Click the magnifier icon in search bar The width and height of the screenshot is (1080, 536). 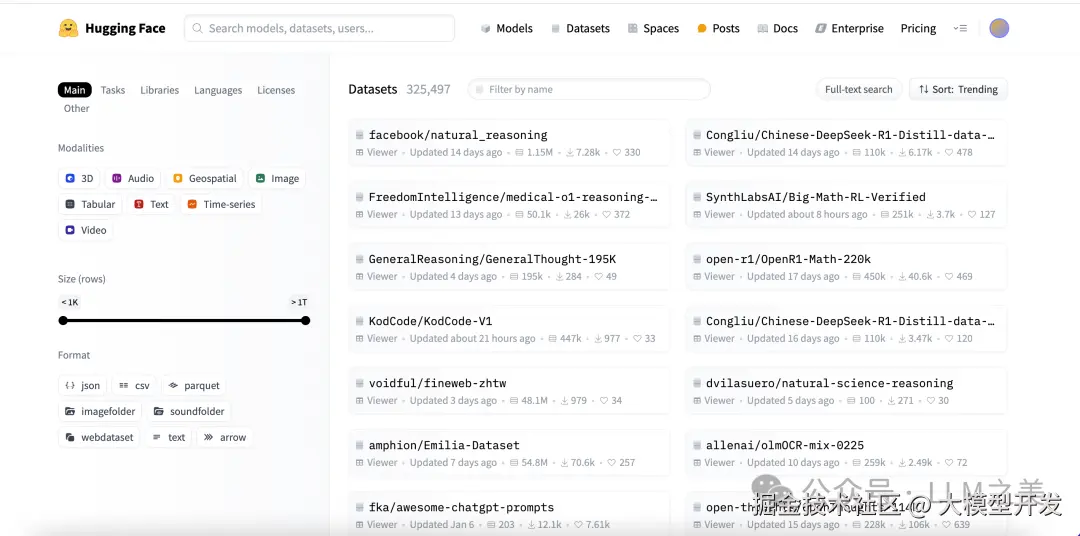[198, 28]
